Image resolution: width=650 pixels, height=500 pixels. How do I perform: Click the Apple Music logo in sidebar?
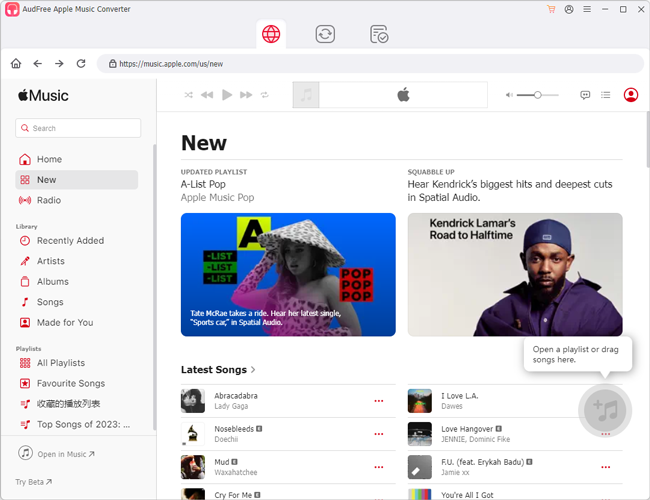tap(43, 95)
